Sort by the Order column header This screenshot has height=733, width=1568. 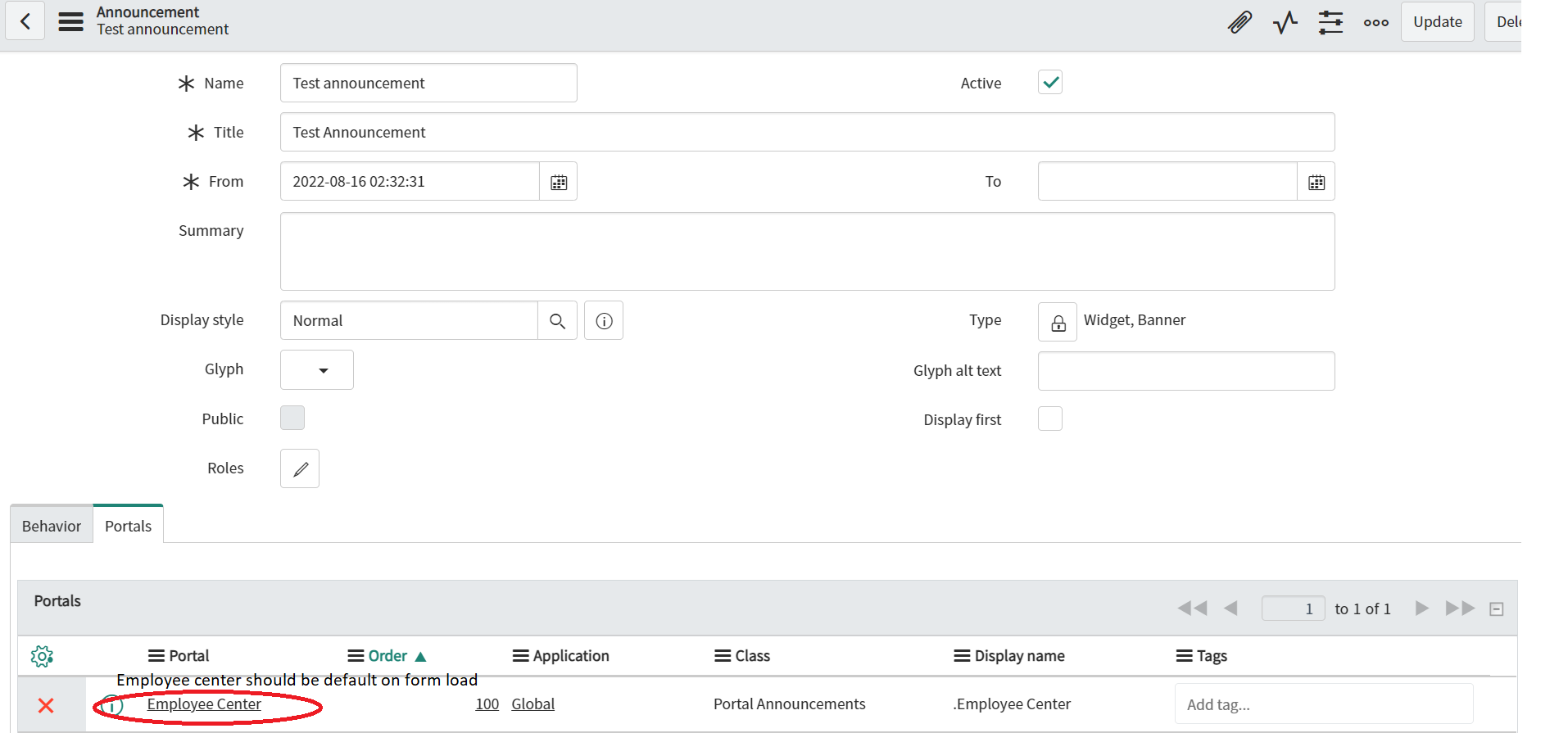tap(387, 656)
